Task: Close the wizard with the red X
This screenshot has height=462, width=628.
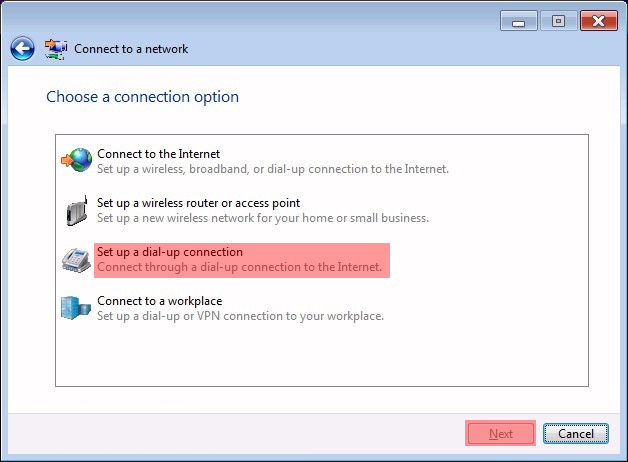Action: click(x=599, y=21)
